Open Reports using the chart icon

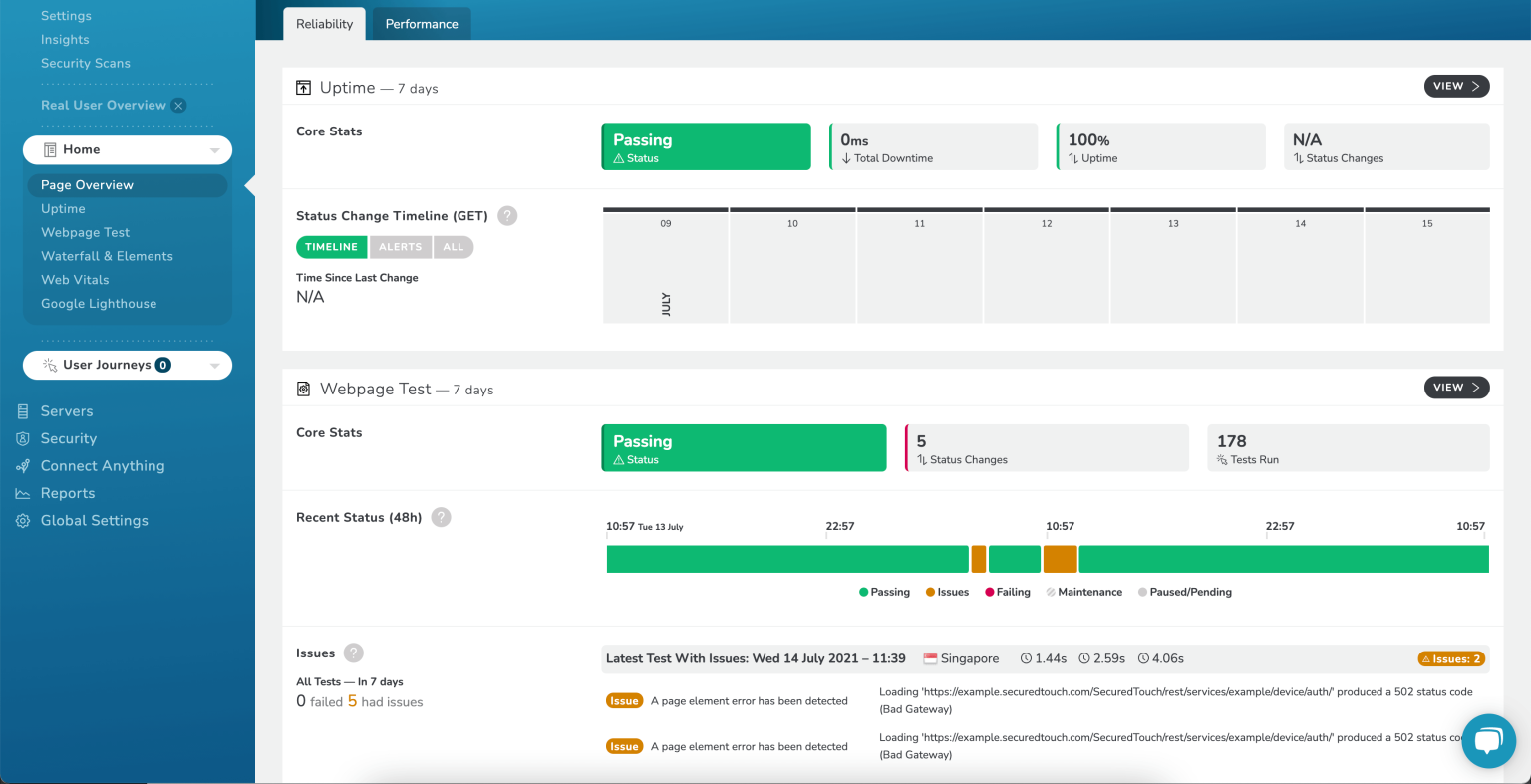coord(22,493)
